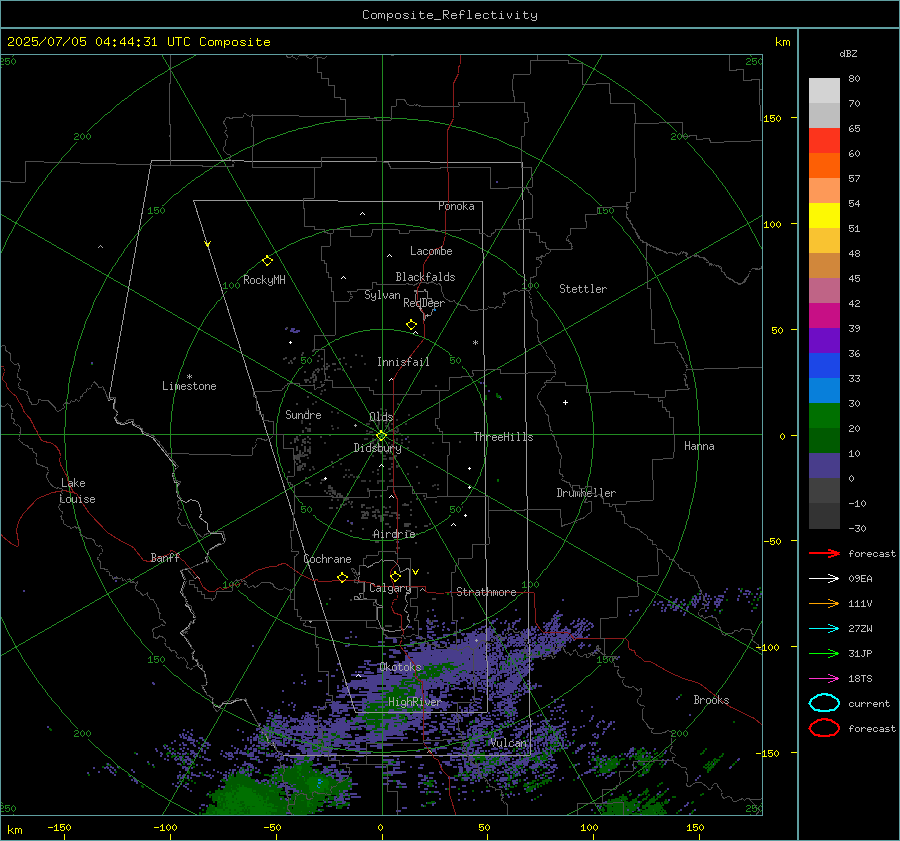Click the red 'forecast' ellipse legend icon

824,728
